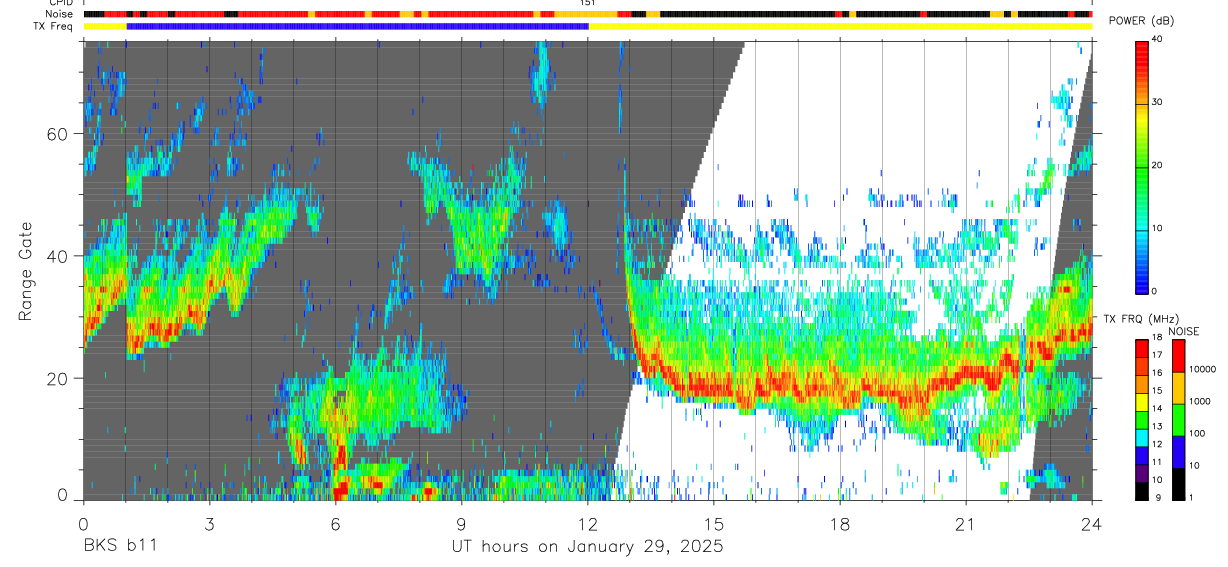Click the '18' tick on TX FRQ legend
Viewport: 1228px width, 567px height.
[x=1158, y=338]
